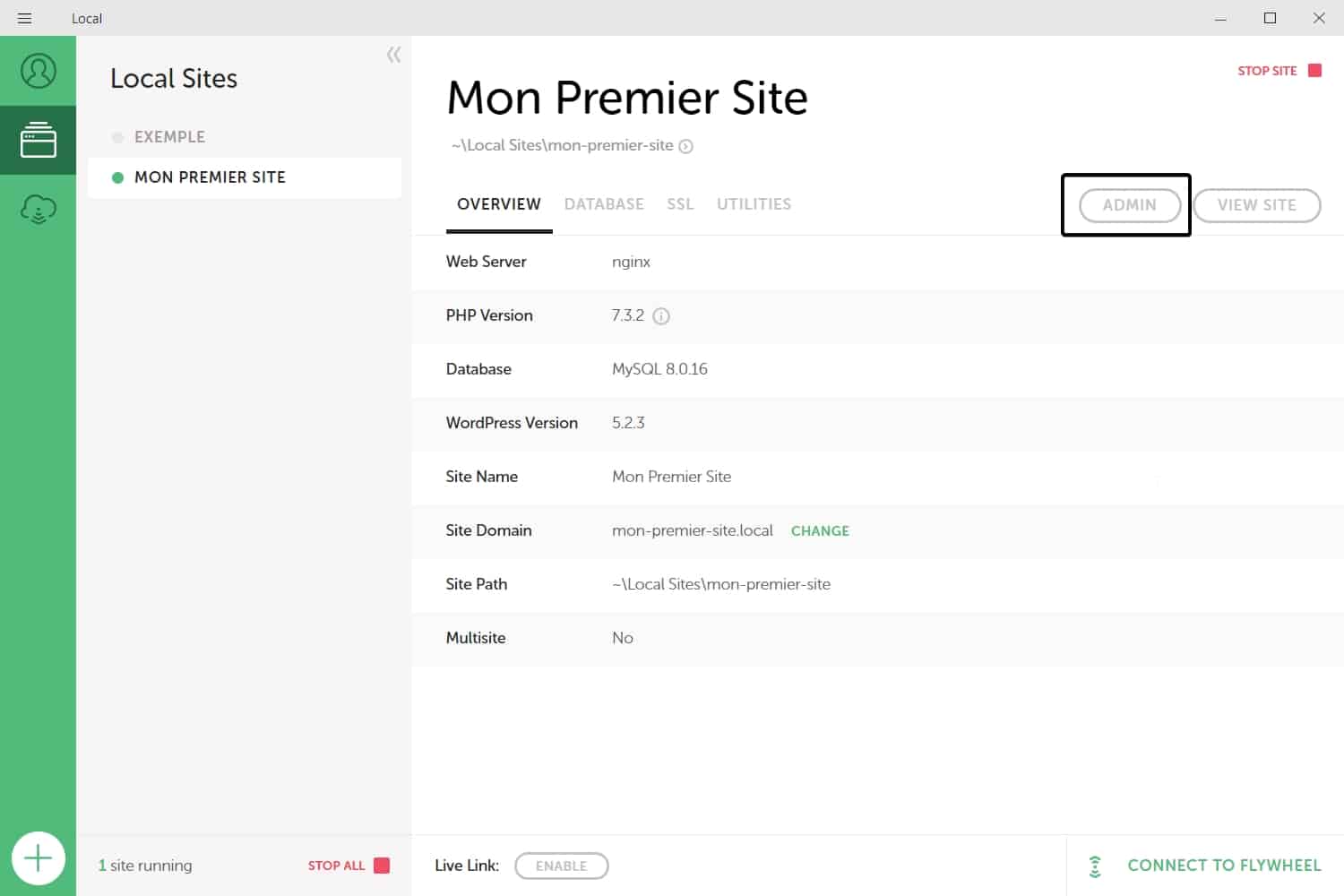1344x896 pixels.
Task: Open the cloud Connect sidebar icon
Action: (x=38, y=210)
